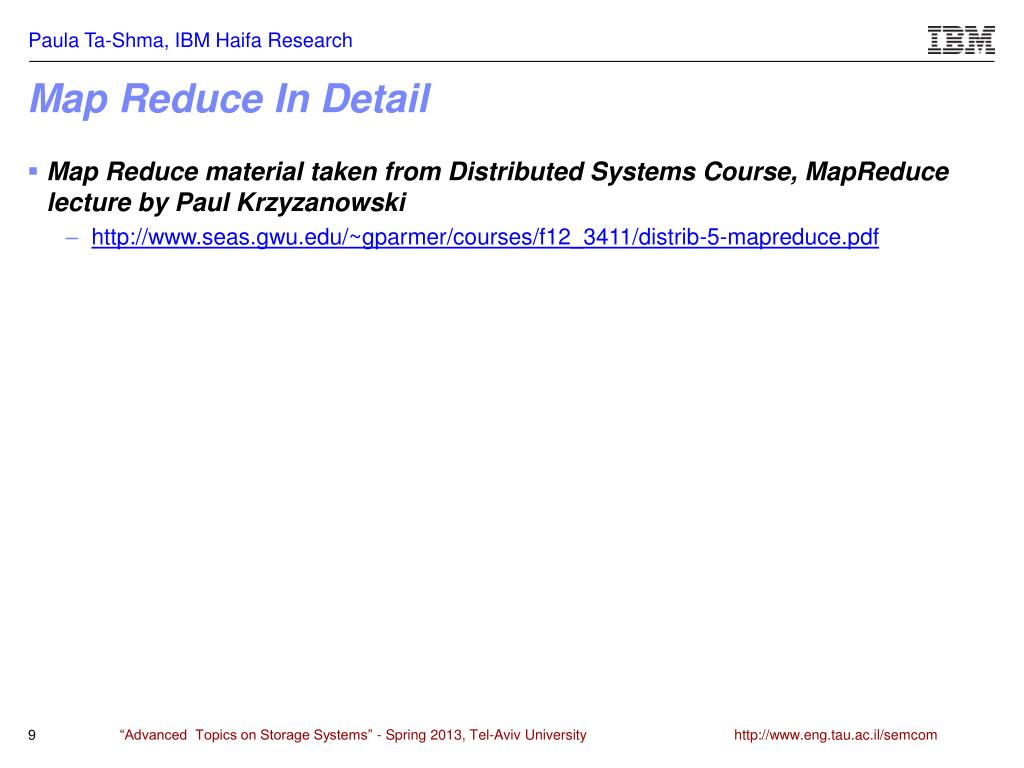1024x768 pixels.
Task: Open the distrib-5-mapreduce.pdf hyperlink
Action: click(x=485, y=236)
